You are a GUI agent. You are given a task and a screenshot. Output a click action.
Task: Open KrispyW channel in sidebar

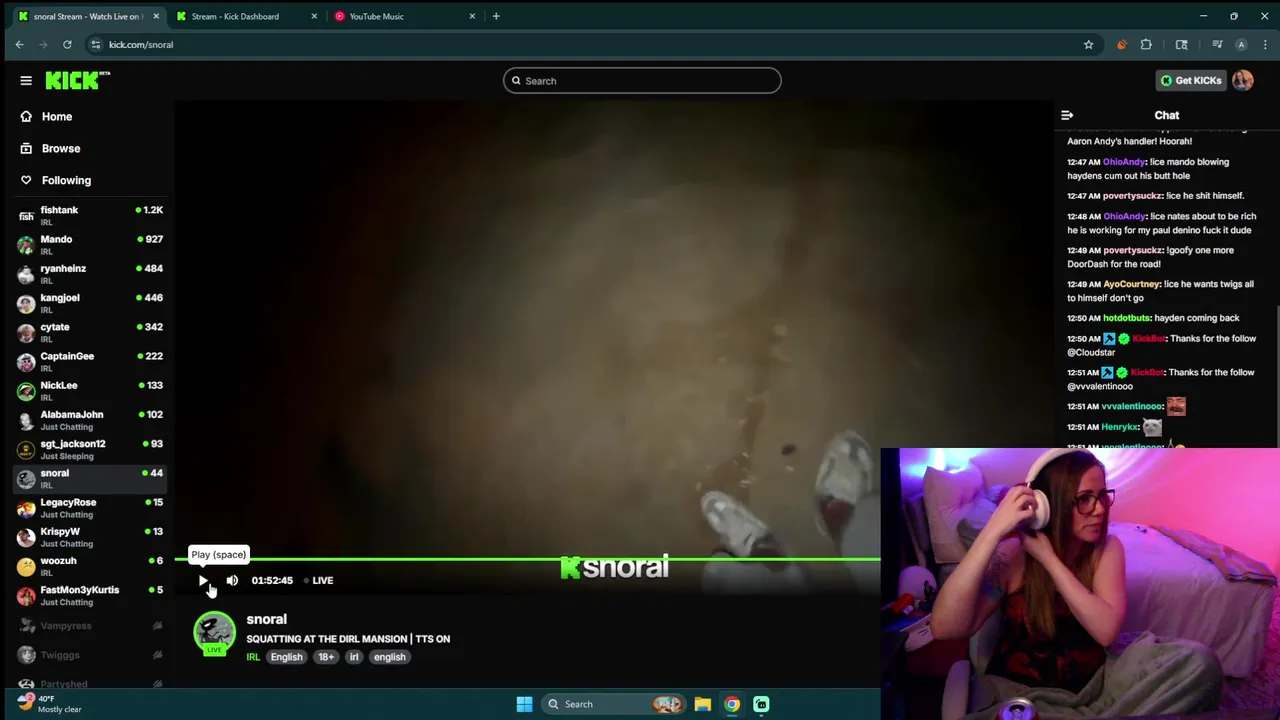pyautogui.click(x=90, y=536)
